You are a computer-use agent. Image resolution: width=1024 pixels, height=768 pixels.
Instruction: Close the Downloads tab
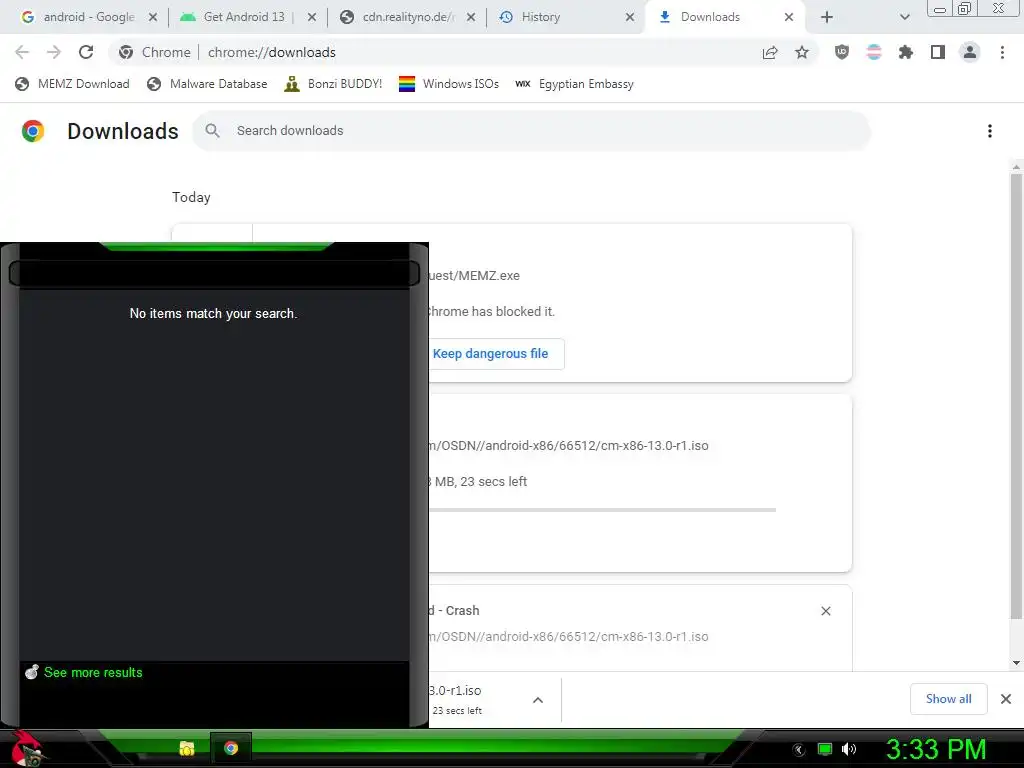pos(789,17)
